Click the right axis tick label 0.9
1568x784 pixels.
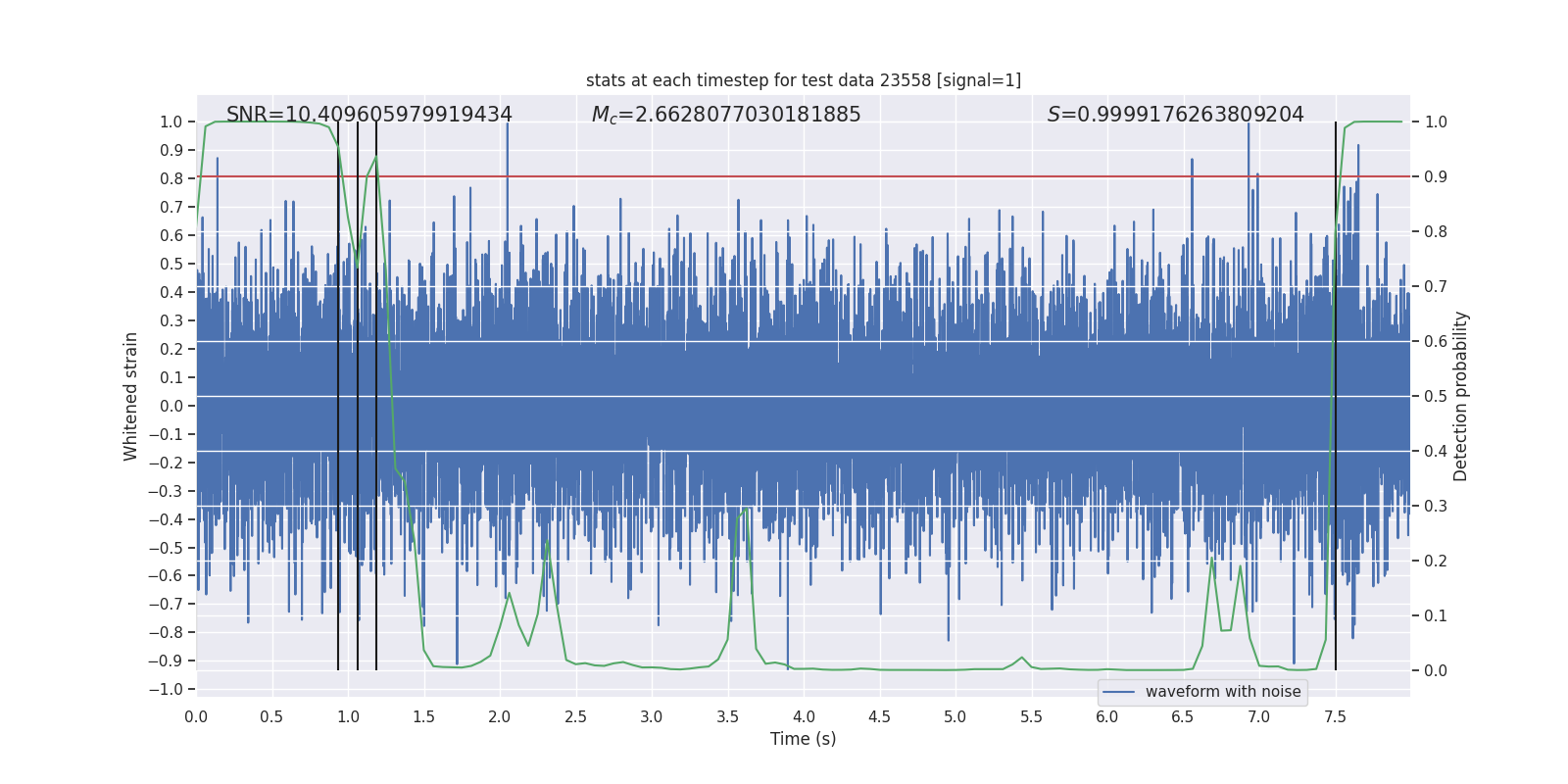pyautogui.click(x=1436, y=176)
